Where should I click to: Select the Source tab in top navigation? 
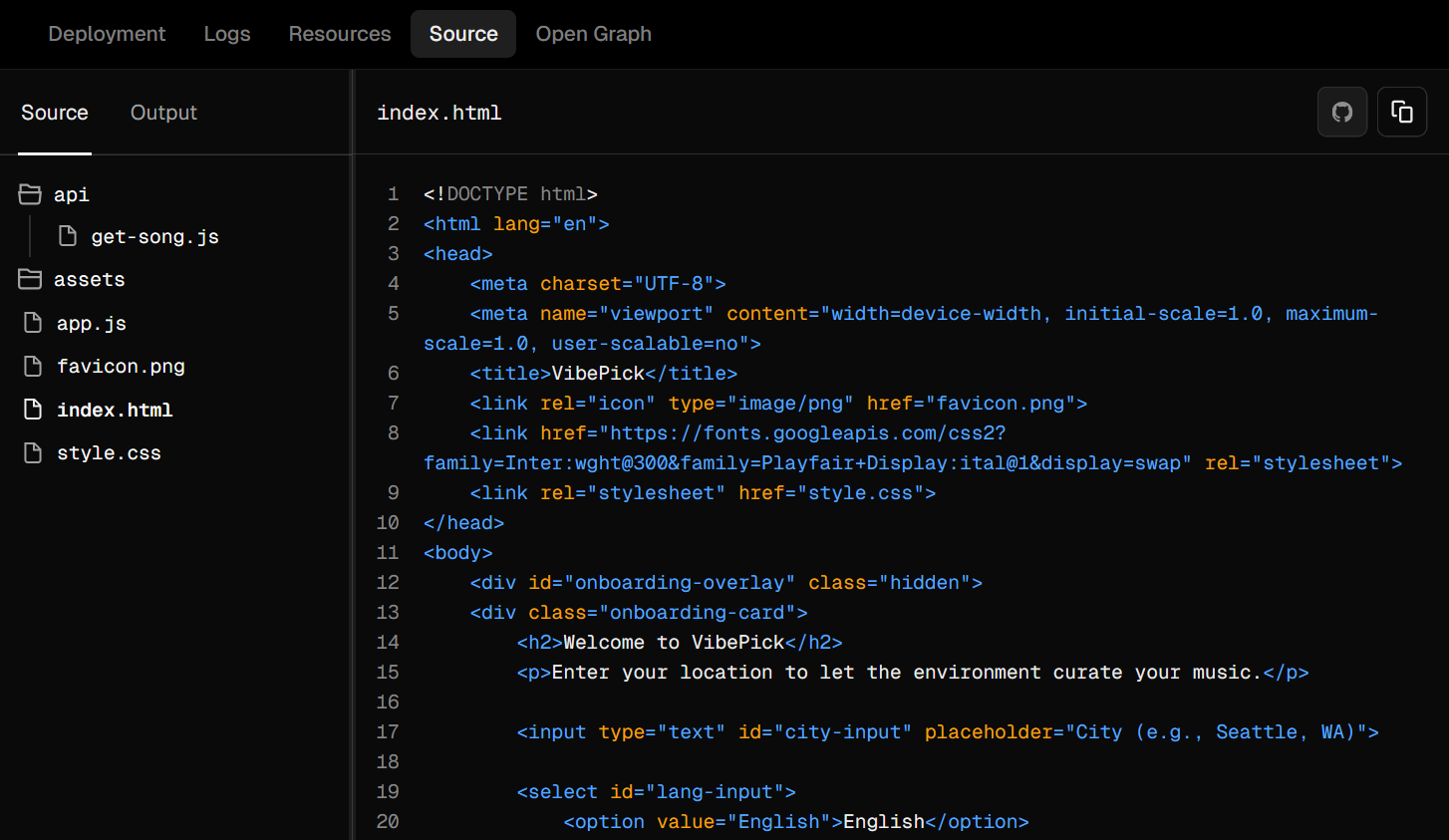click(463, 34)
